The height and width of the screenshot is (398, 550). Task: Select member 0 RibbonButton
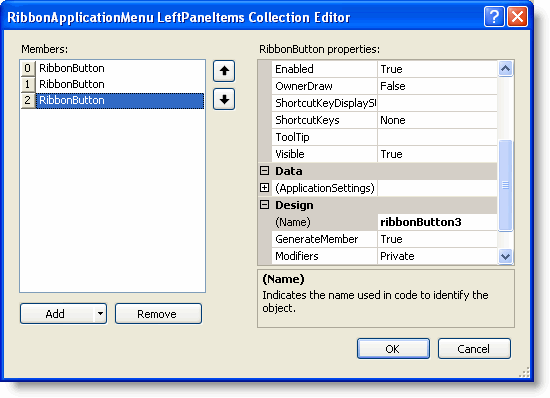pos(112,68)
